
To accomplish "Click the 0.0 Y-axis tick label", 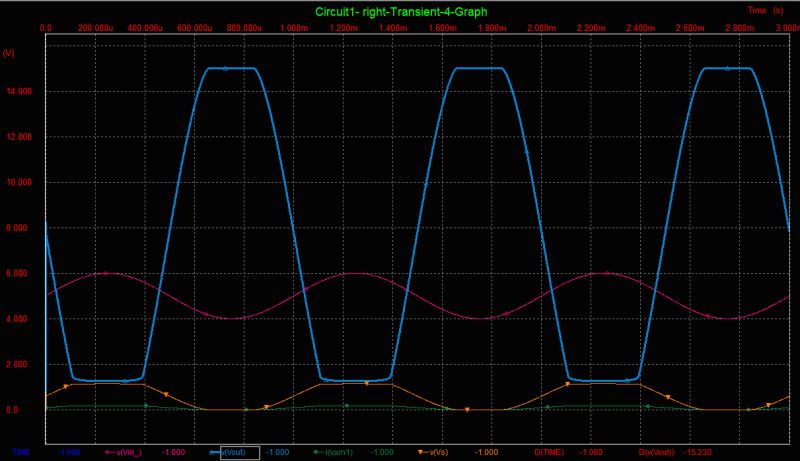I will coord(12,409).
